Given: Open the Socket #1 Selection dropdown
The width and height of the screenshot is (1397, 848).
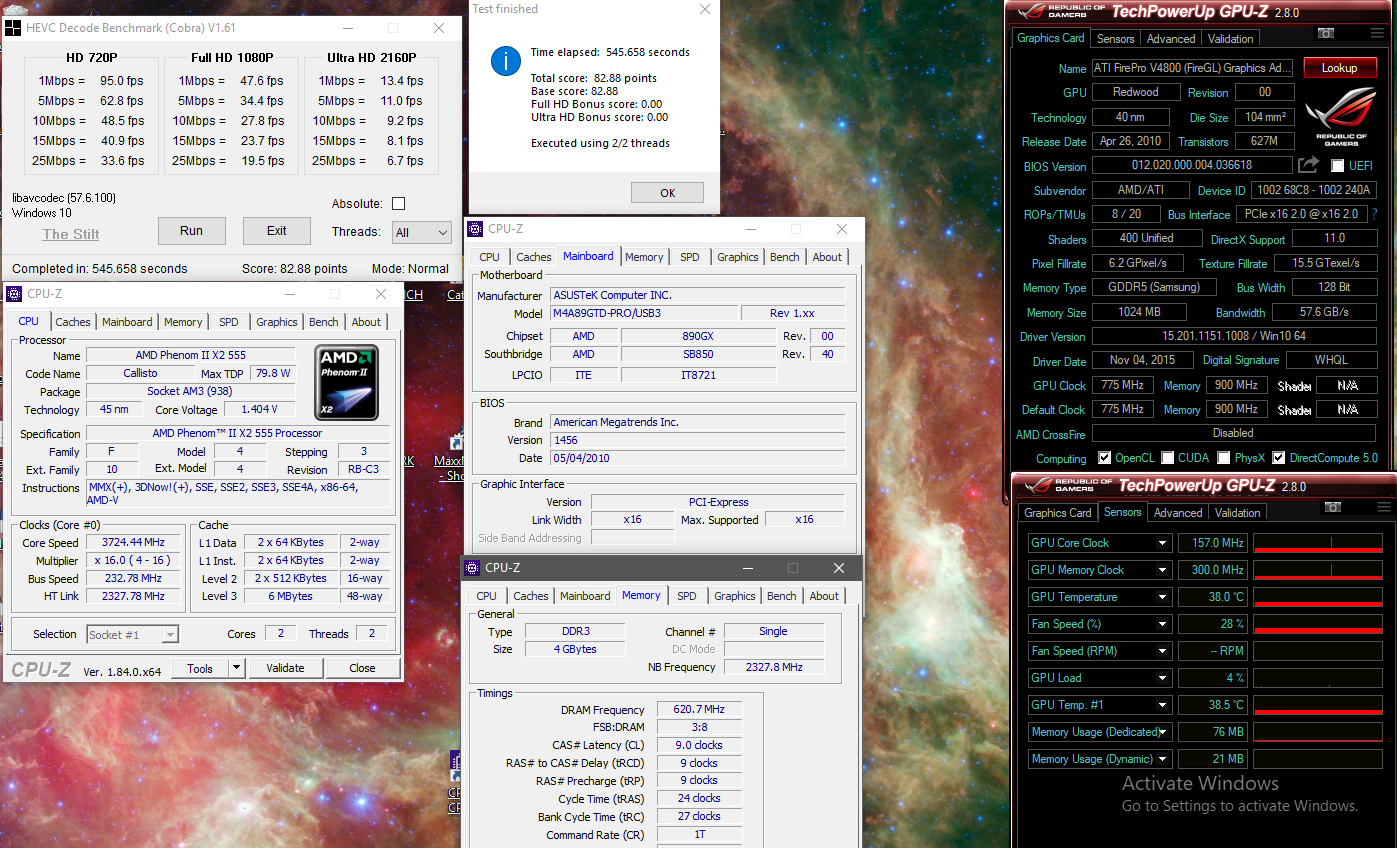Looking at the screenshot, I should coord(133,634).
